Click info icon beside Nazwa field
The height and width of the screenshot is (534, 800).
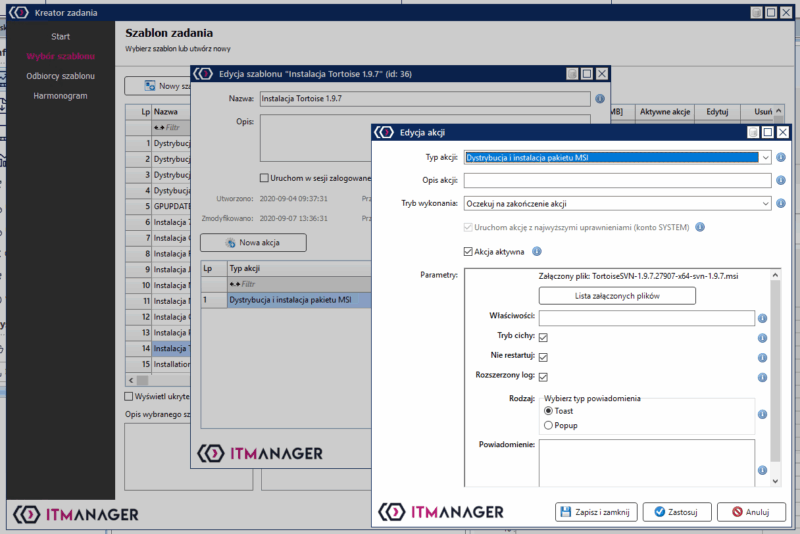600,100
